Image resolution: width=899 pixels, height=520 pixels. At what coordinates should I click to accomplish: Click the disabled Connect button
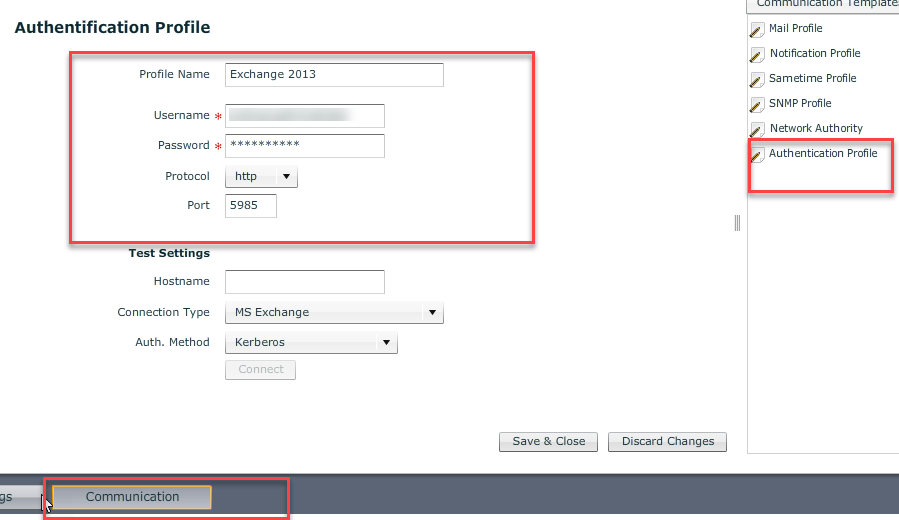pyautogui.click(x=260, y=370)
